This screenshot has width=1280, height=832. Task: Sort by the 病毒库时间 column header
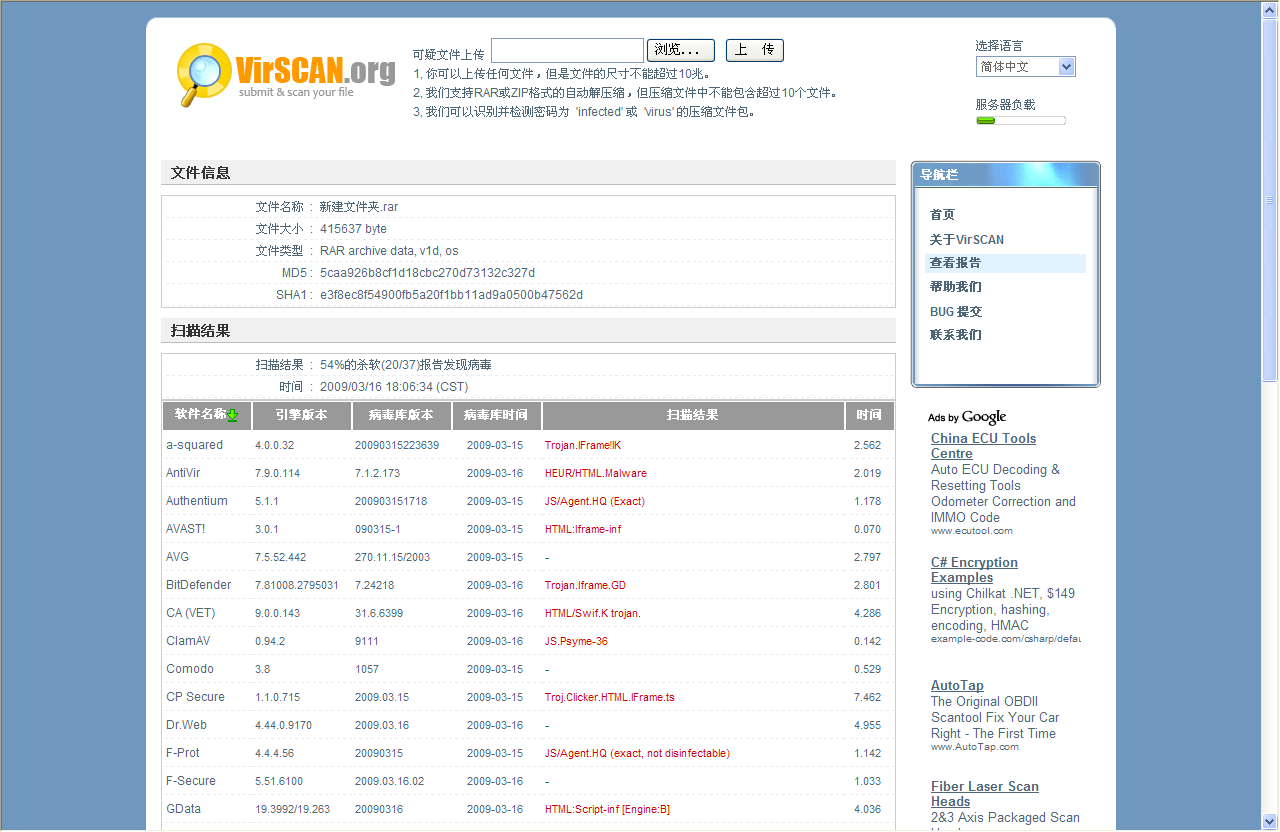point(496,415)
